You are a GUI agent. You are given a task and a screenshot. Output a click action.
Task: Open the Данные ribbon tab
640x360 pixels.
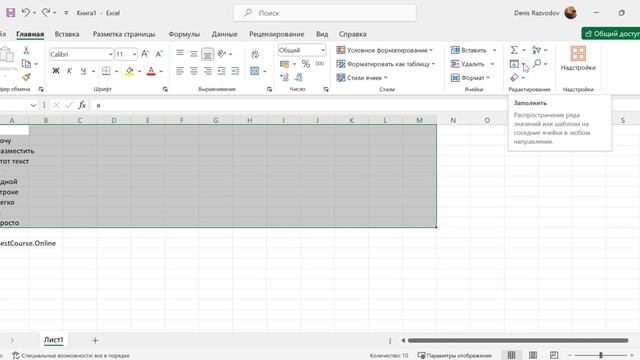tap(224, 34)
